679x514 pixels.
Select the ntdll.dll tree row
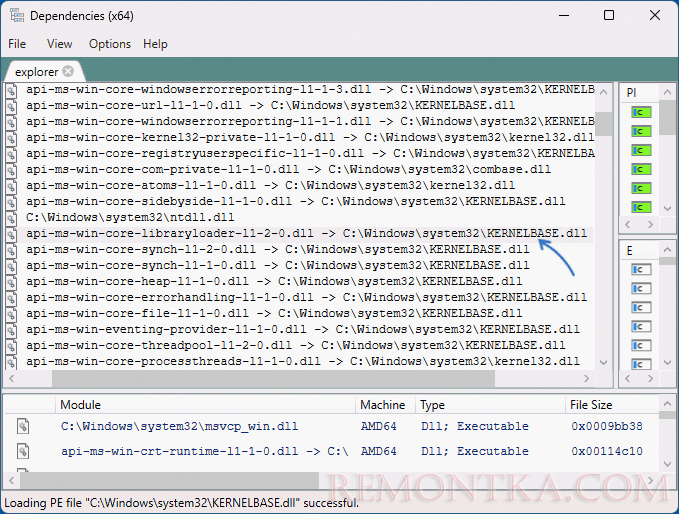coord(130,217)
